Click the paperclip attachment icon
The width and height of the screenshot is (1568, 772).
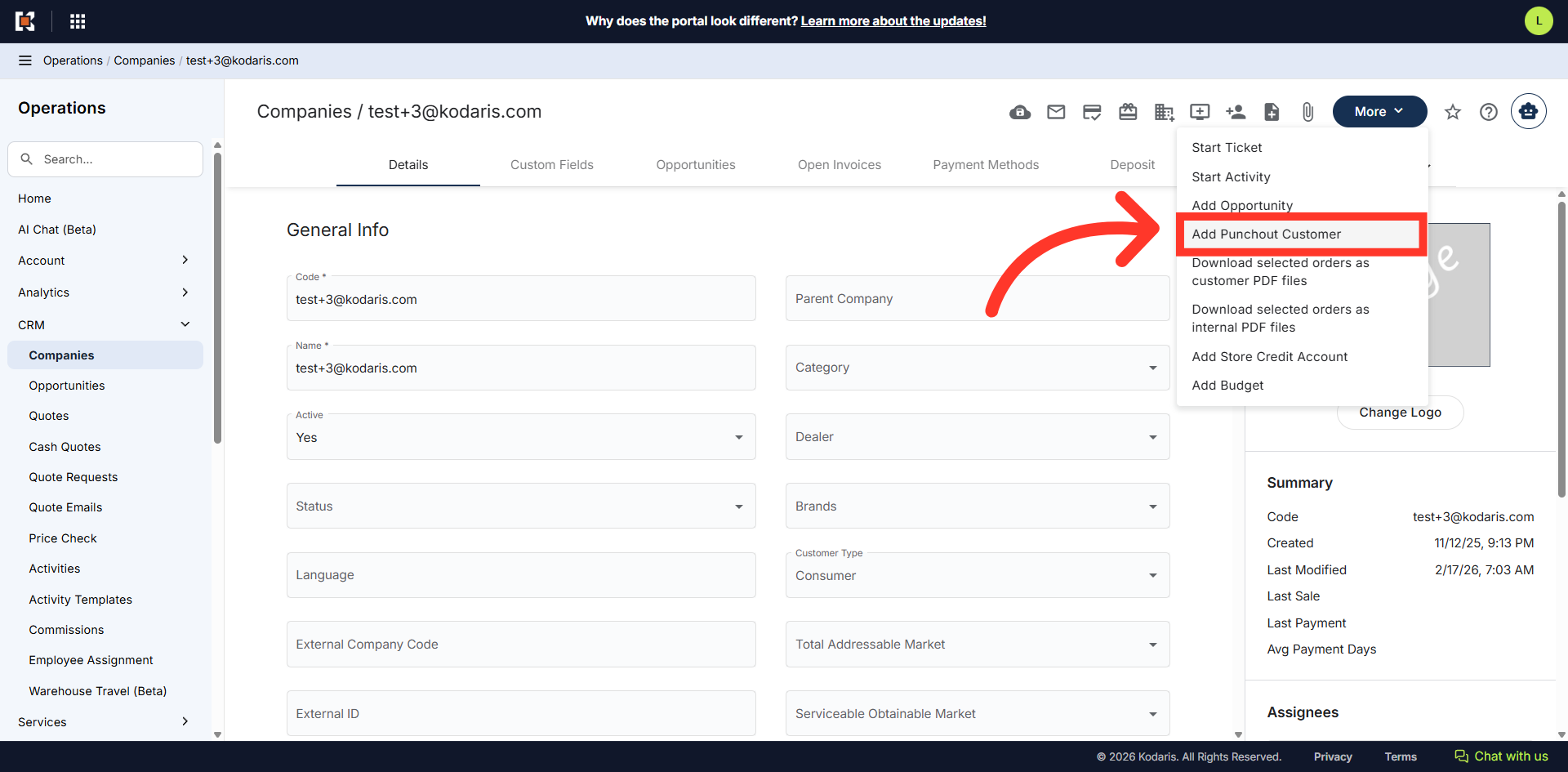[x=1307, y=112]
